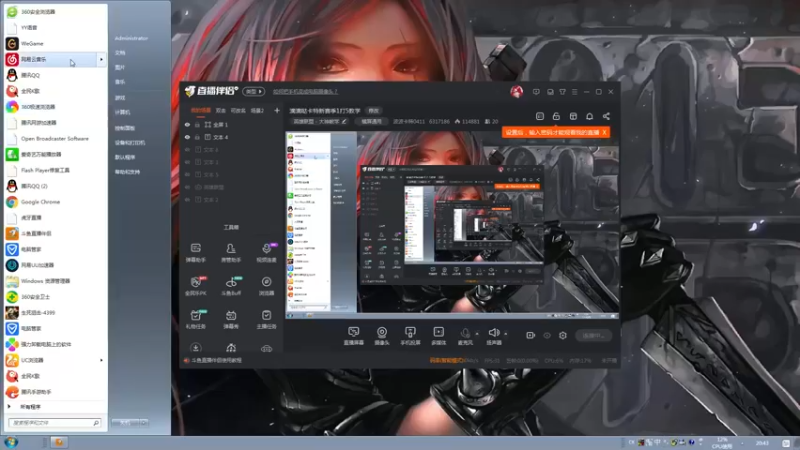
Task: Add a 直播屏幕 screen capture source
Action: coord(353,336)
